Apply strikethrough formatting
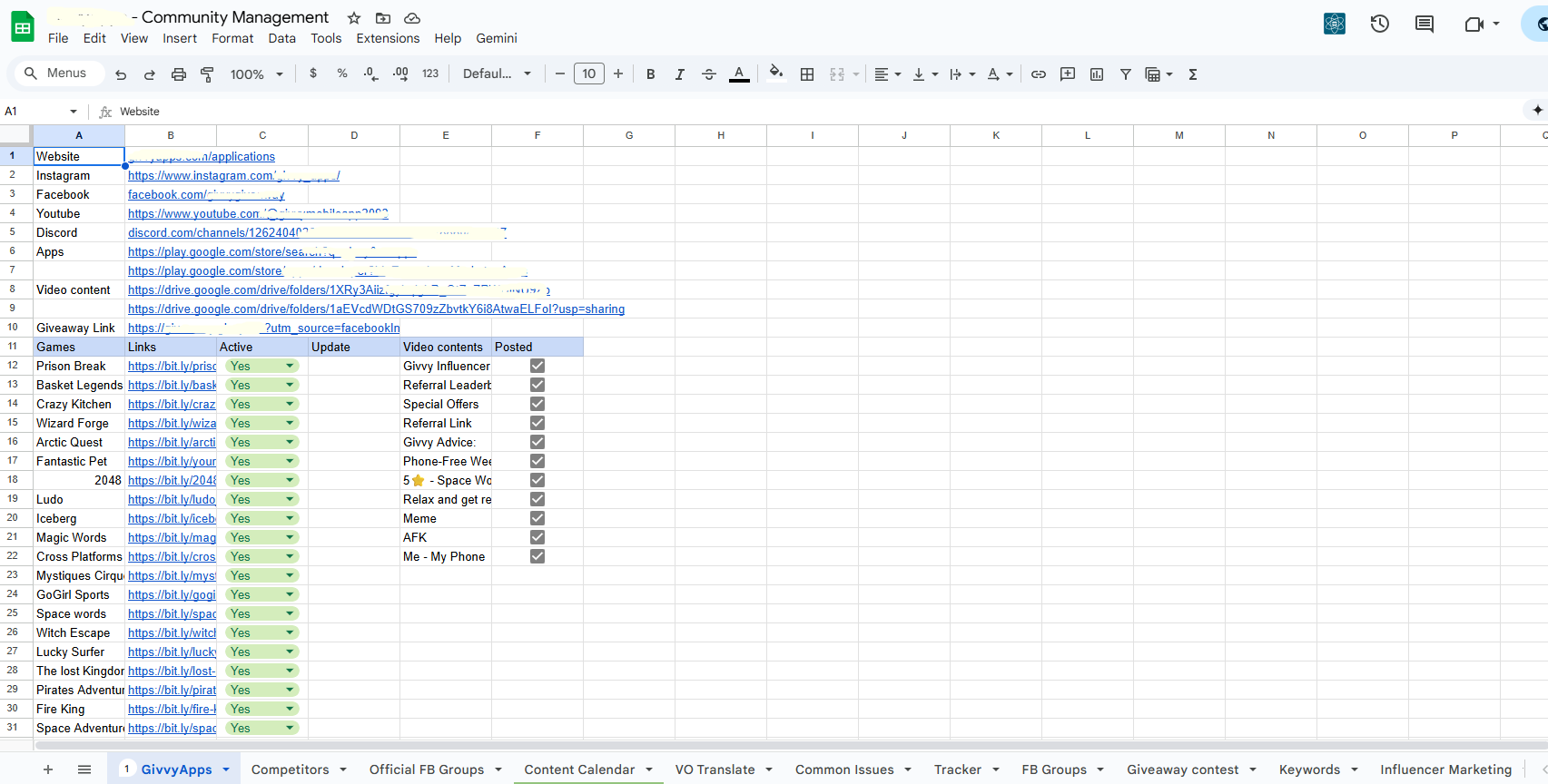 [x=709, y=74]
